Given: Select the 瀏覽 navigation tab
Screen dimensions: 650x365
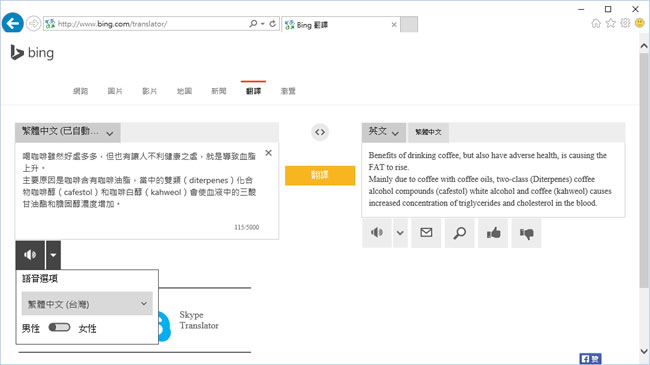Looking at the screenshot, I should (288, 91).
